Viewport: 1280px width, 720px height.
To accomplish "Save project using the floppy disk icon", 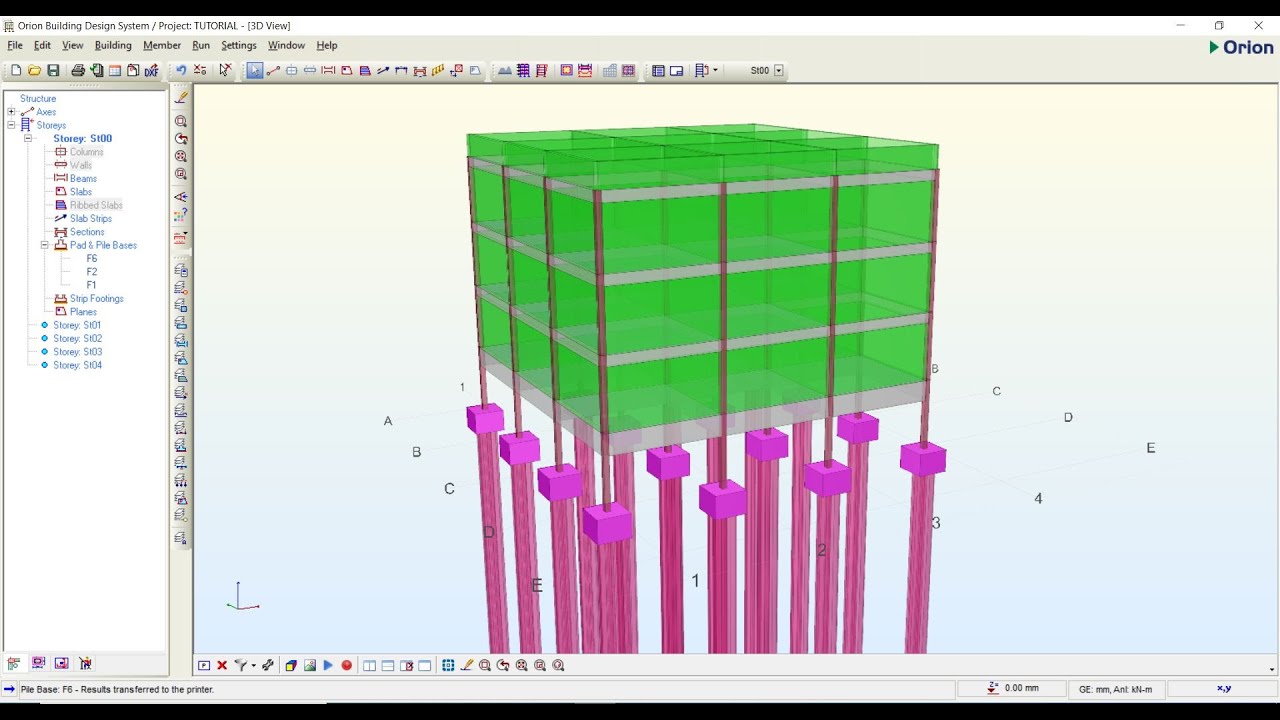I will tap(53, 70).
